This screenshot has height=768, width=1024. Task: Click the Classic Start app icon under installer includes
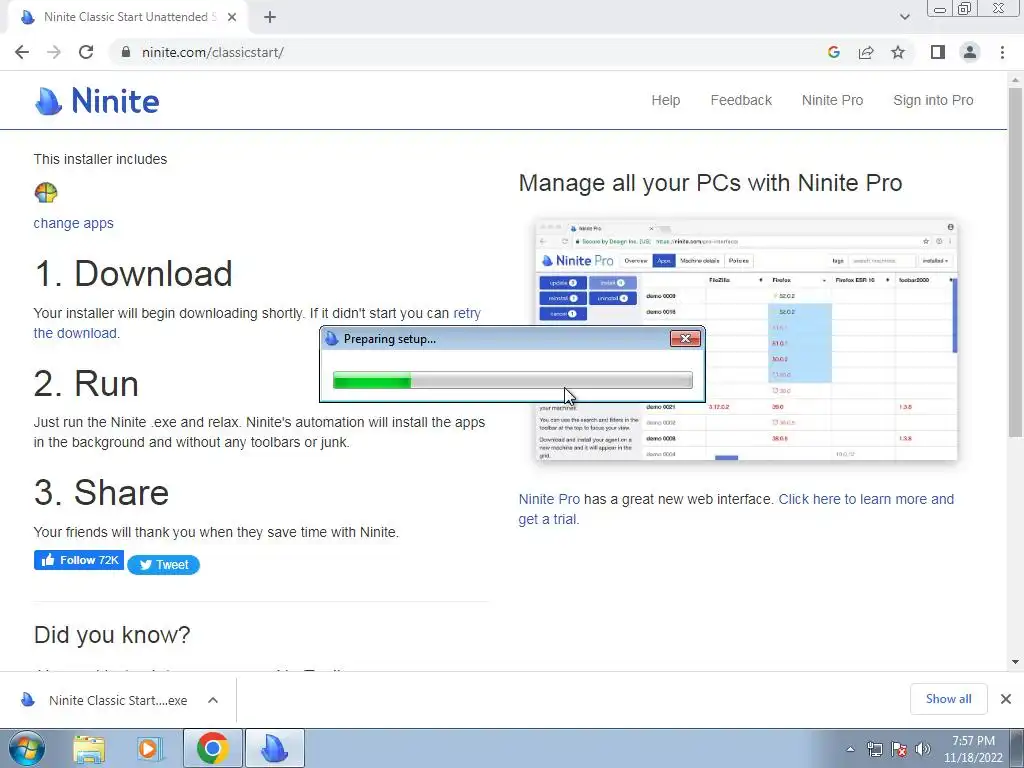[x=46, y=193]
